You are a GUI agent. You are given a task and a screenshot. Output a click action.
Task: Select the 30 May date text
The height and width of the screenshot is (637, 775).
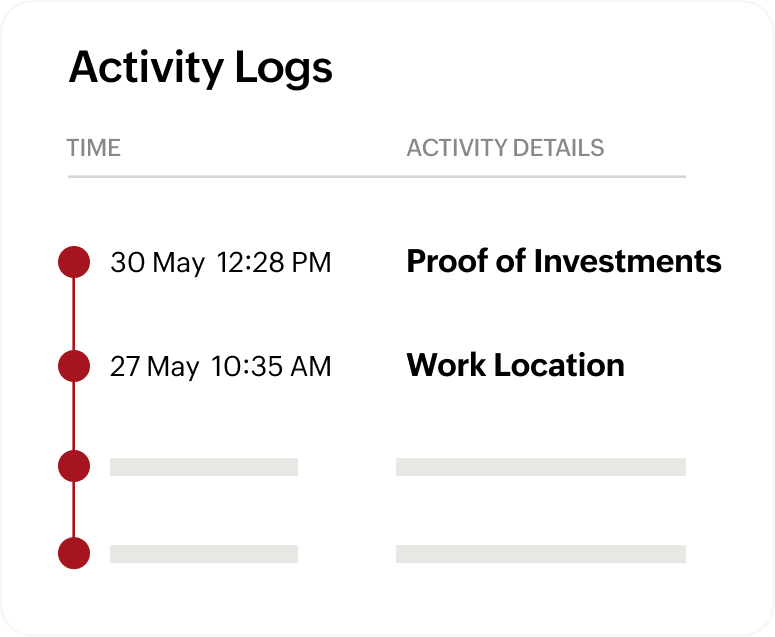pyautogui.click(x=157, y=263)
